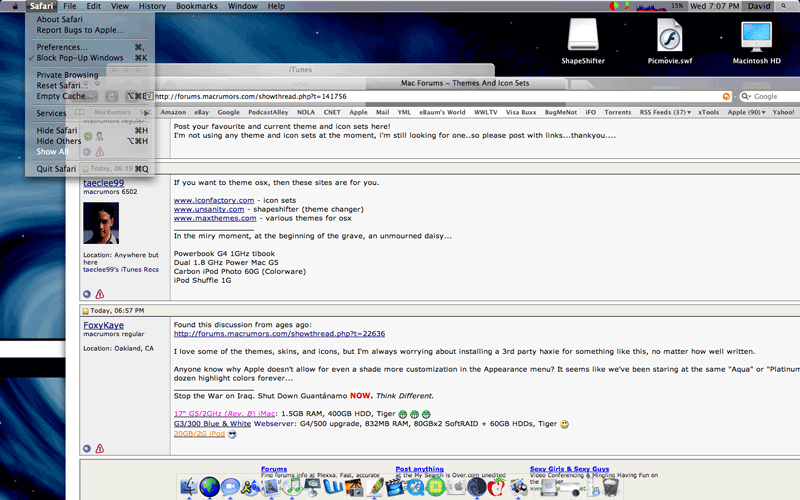Open the David user menu
Viewport: 800px width, 500px height.
click(759, 6)
